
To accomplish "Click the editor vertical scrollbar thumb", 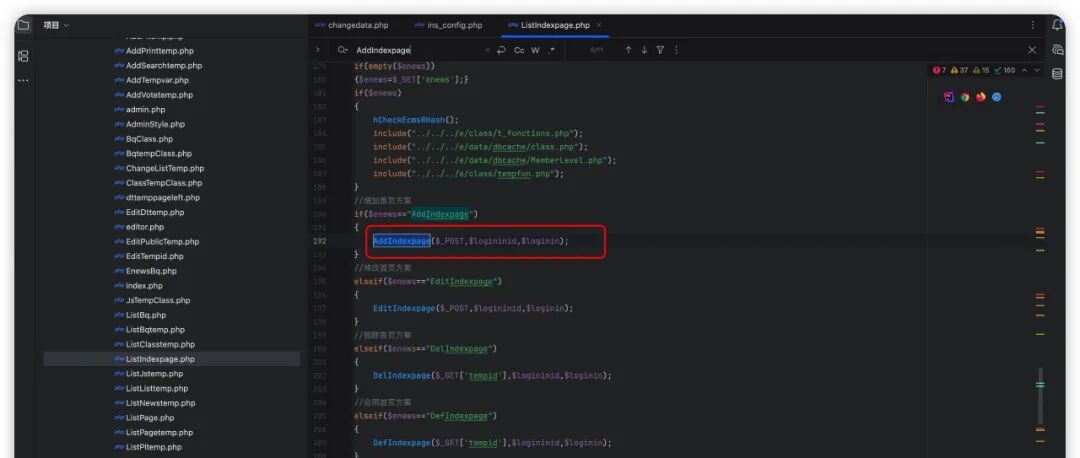I will (1041, 395).
